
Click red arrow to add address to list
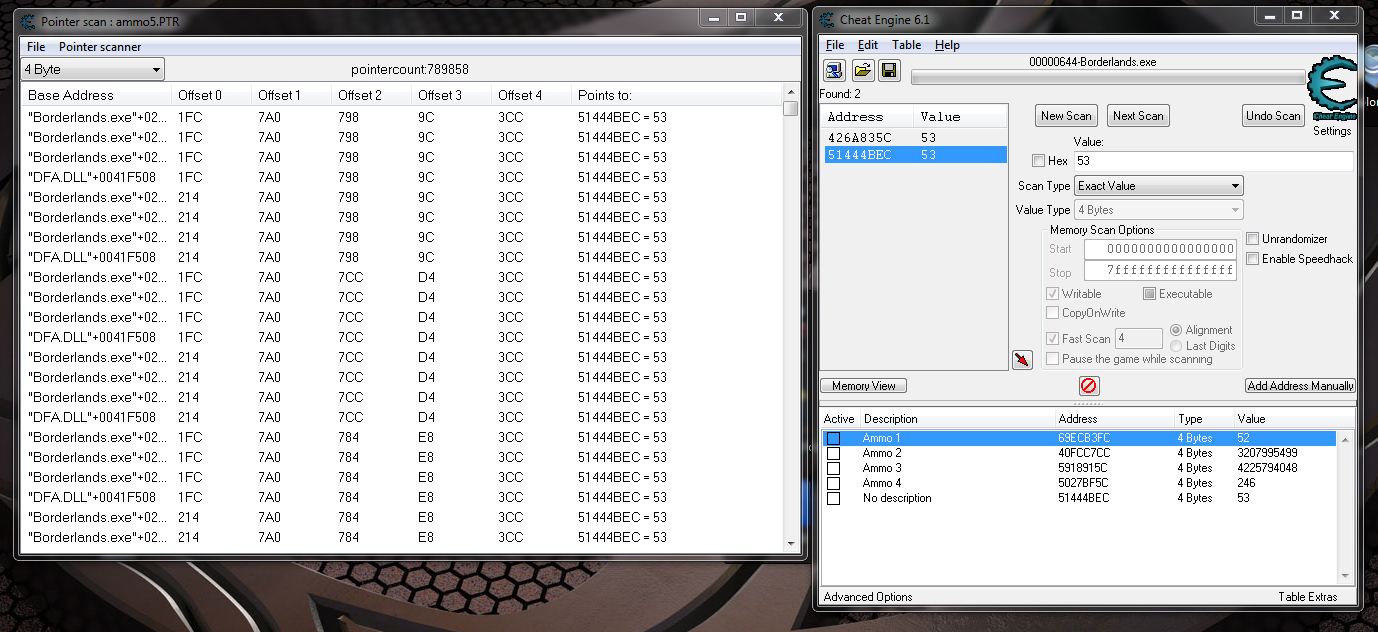point(1022,360)
